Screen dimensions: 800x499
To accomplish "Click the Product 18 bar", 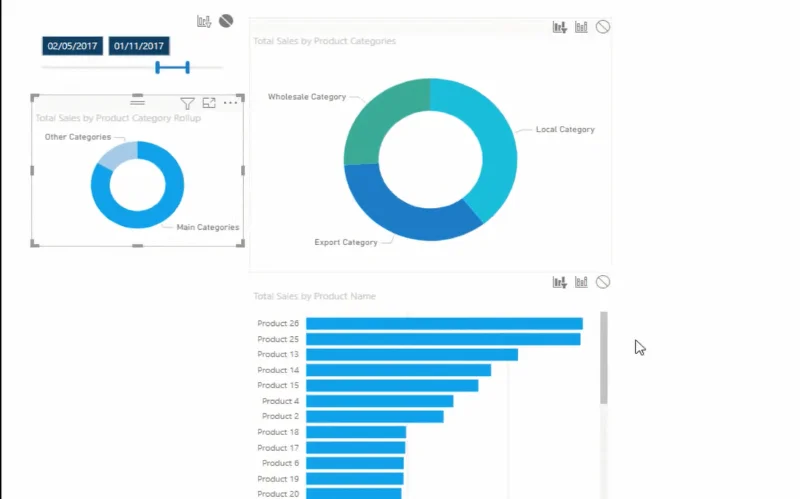I will 356,432.
